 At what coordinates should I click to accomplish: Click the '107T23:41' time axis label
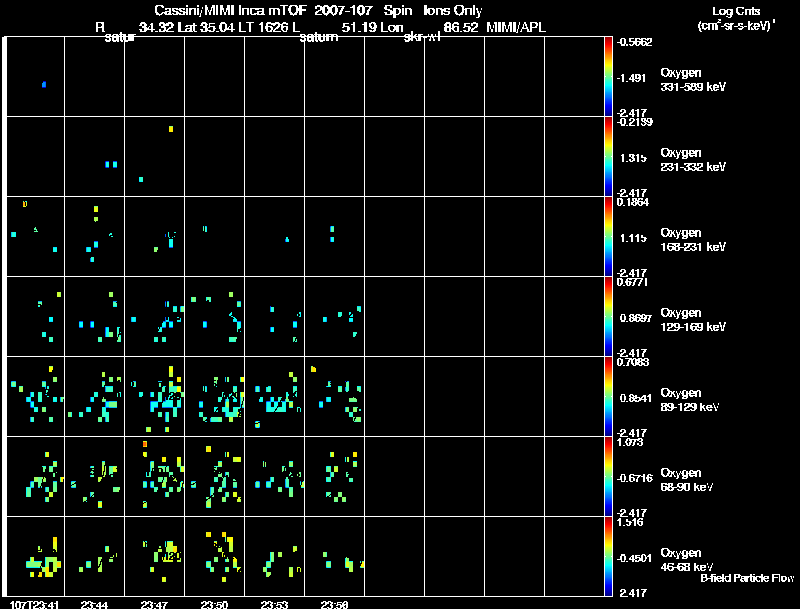[x=34, y=605]
